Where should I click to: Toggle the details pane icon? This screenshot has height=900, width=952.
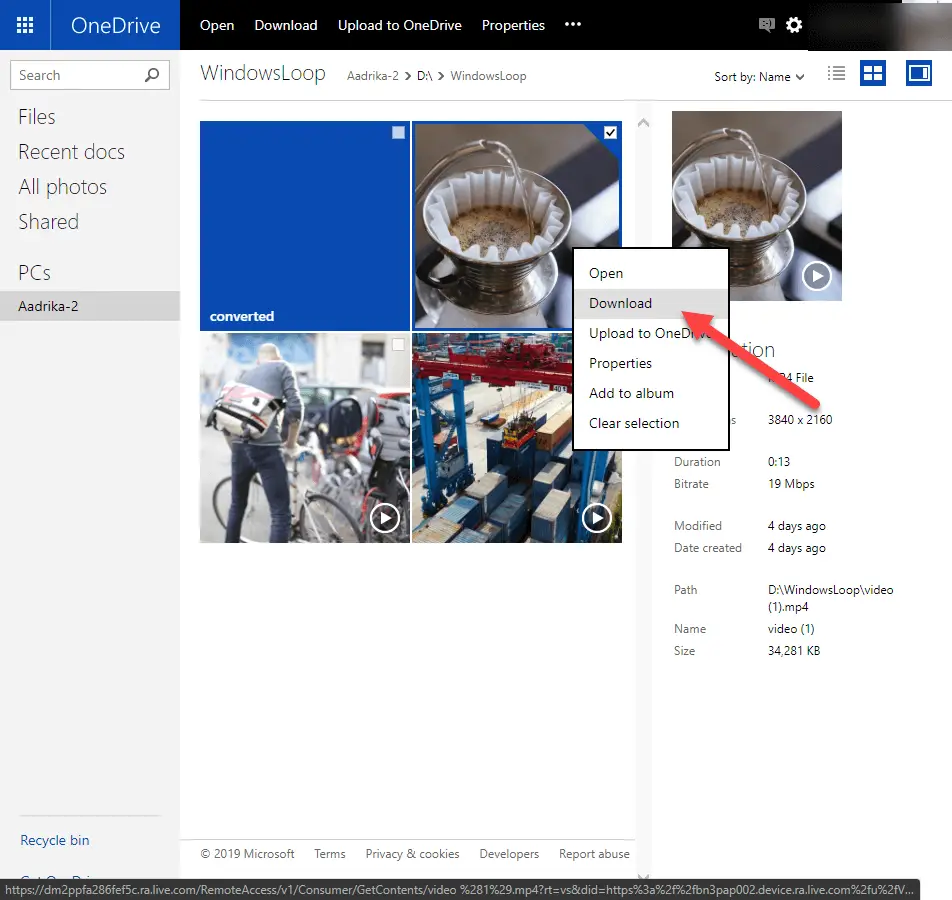(919, 73)
